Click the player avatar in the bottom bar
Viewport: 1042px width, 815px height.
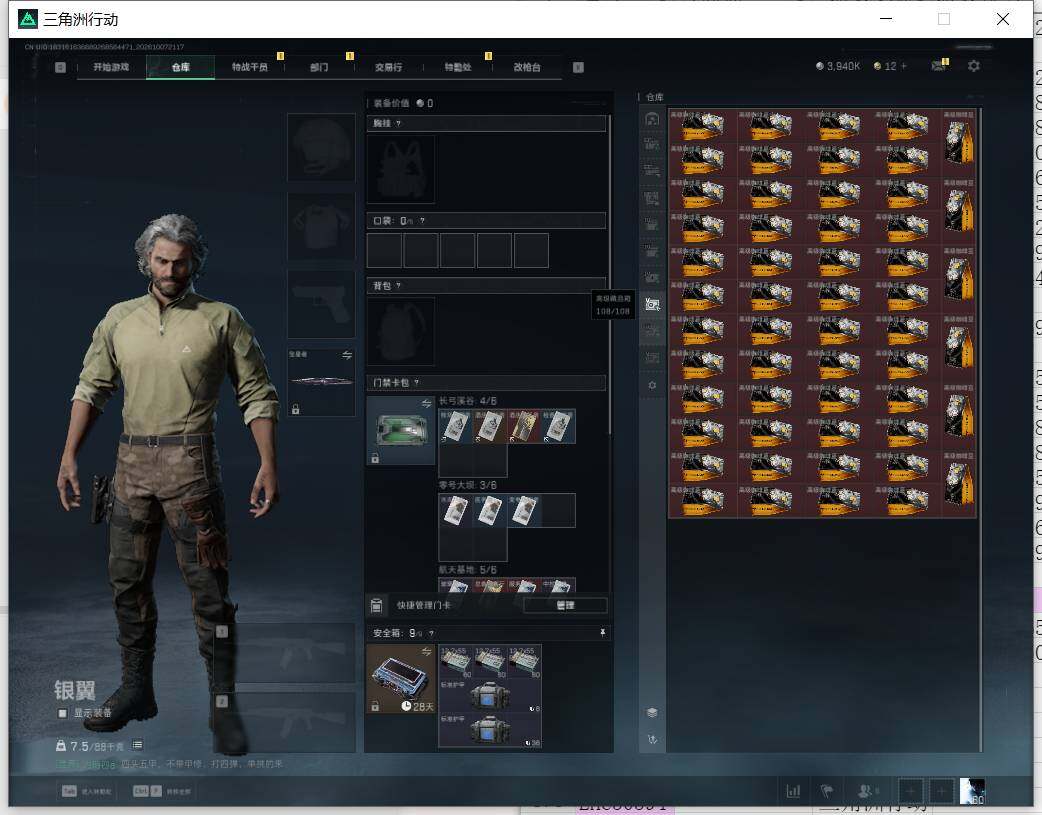click(x=972, y=791)
